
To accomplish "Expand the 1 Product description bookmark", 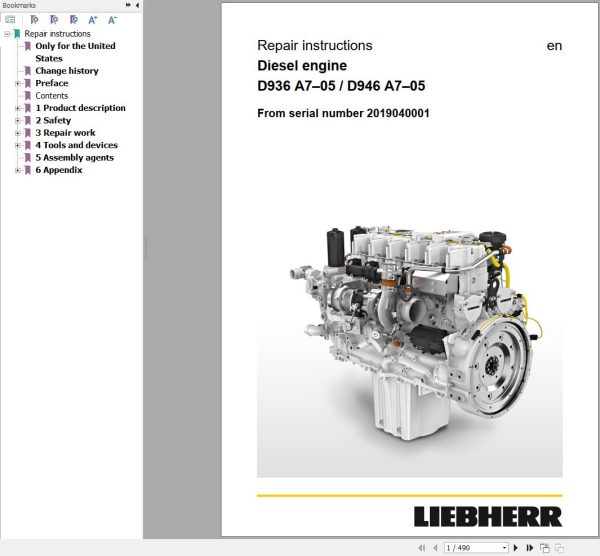I will point(18,108).
